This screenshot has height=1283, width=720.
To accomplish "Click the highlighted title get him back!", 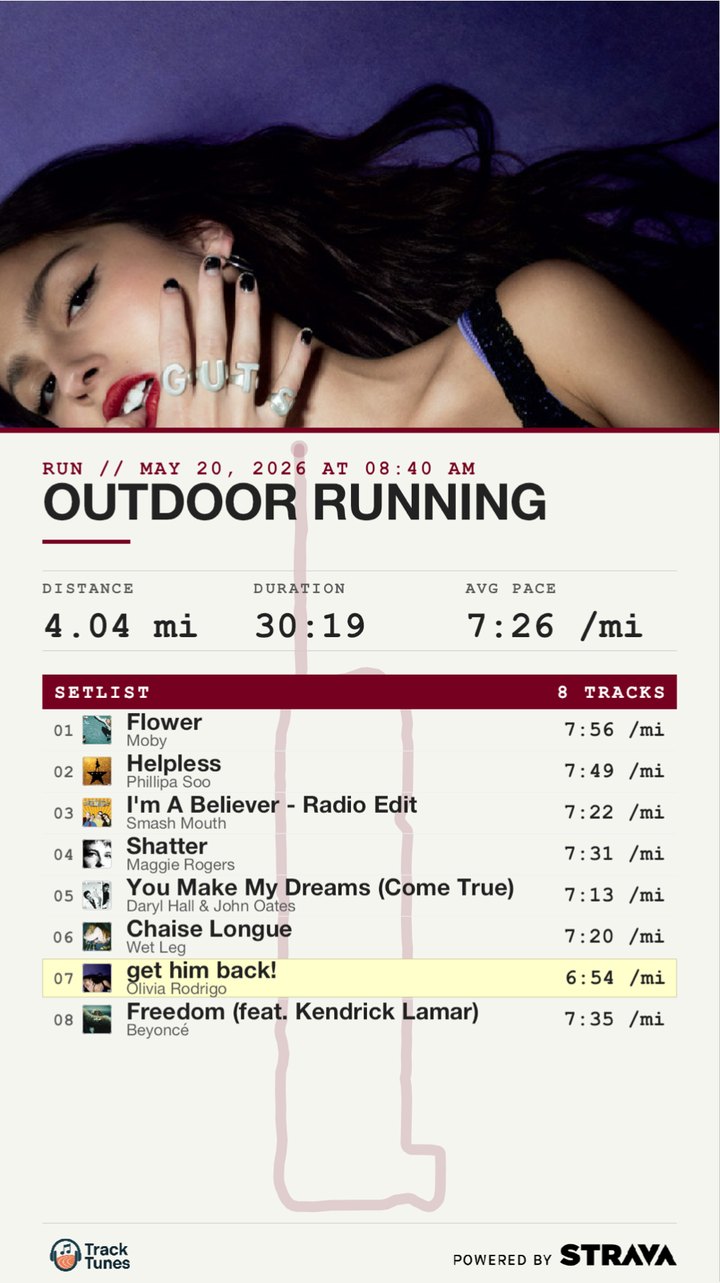I will (202, 970).
